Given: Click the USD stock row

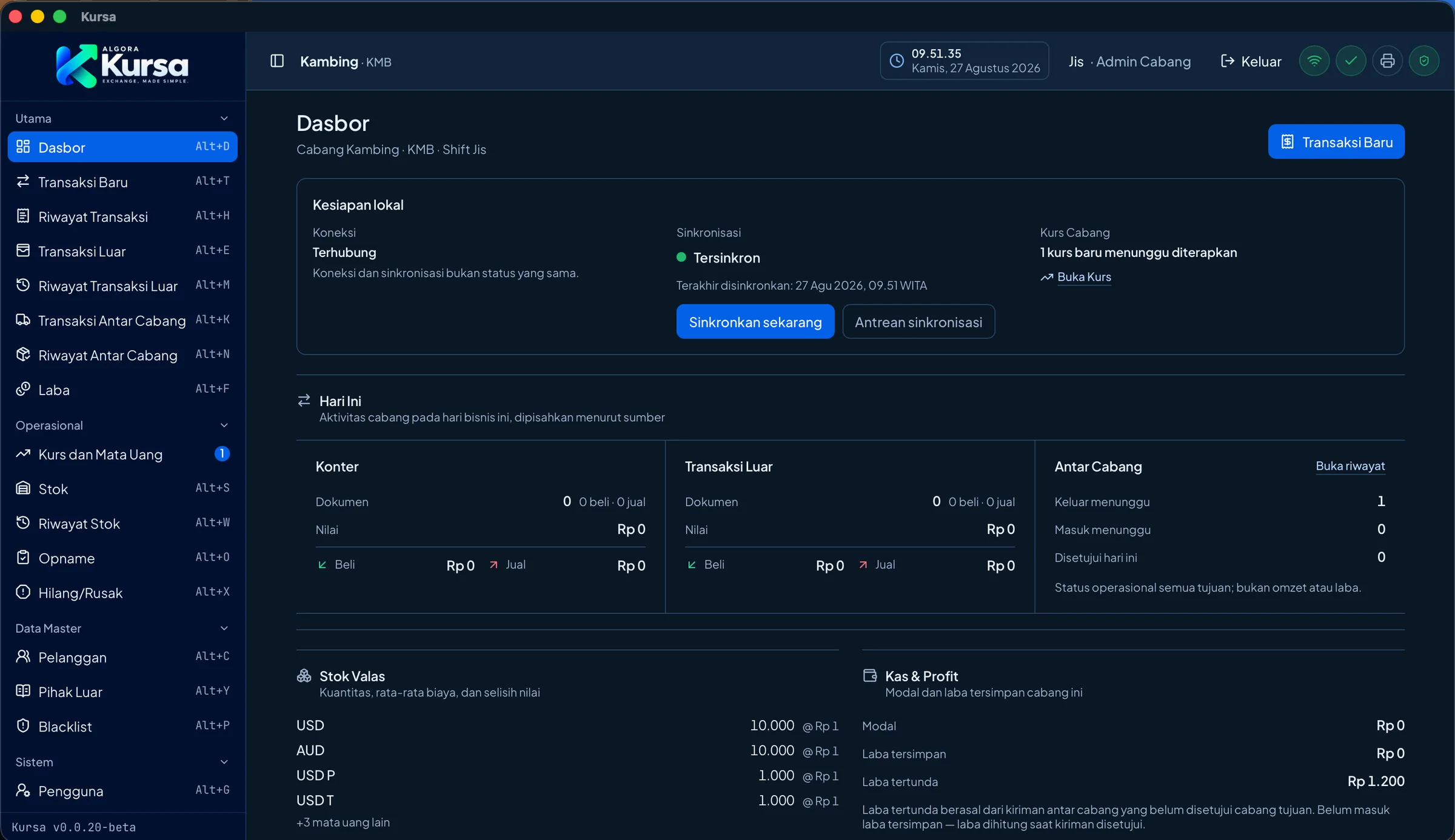Looking at the screenshot, I should point(567,725).
